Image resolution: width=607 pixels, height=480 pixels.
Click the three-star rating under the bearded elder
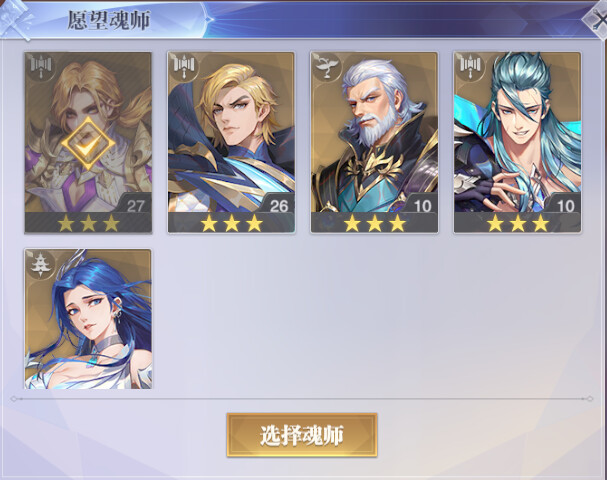pyautogui.click(x=374, y=223)
